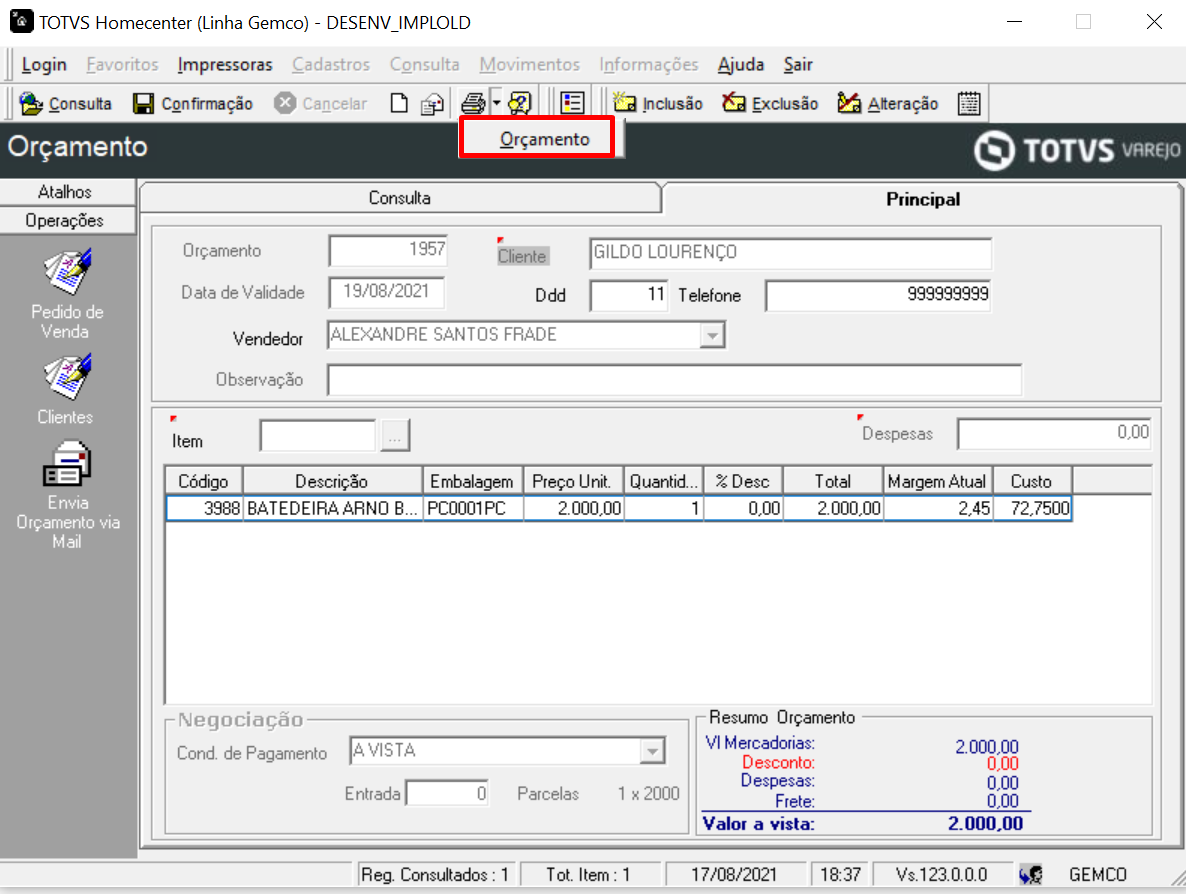The height and width of the screenshot is (894, 1186).
Task: Expand the Vendedor dropdown
Action: point(711,335)
